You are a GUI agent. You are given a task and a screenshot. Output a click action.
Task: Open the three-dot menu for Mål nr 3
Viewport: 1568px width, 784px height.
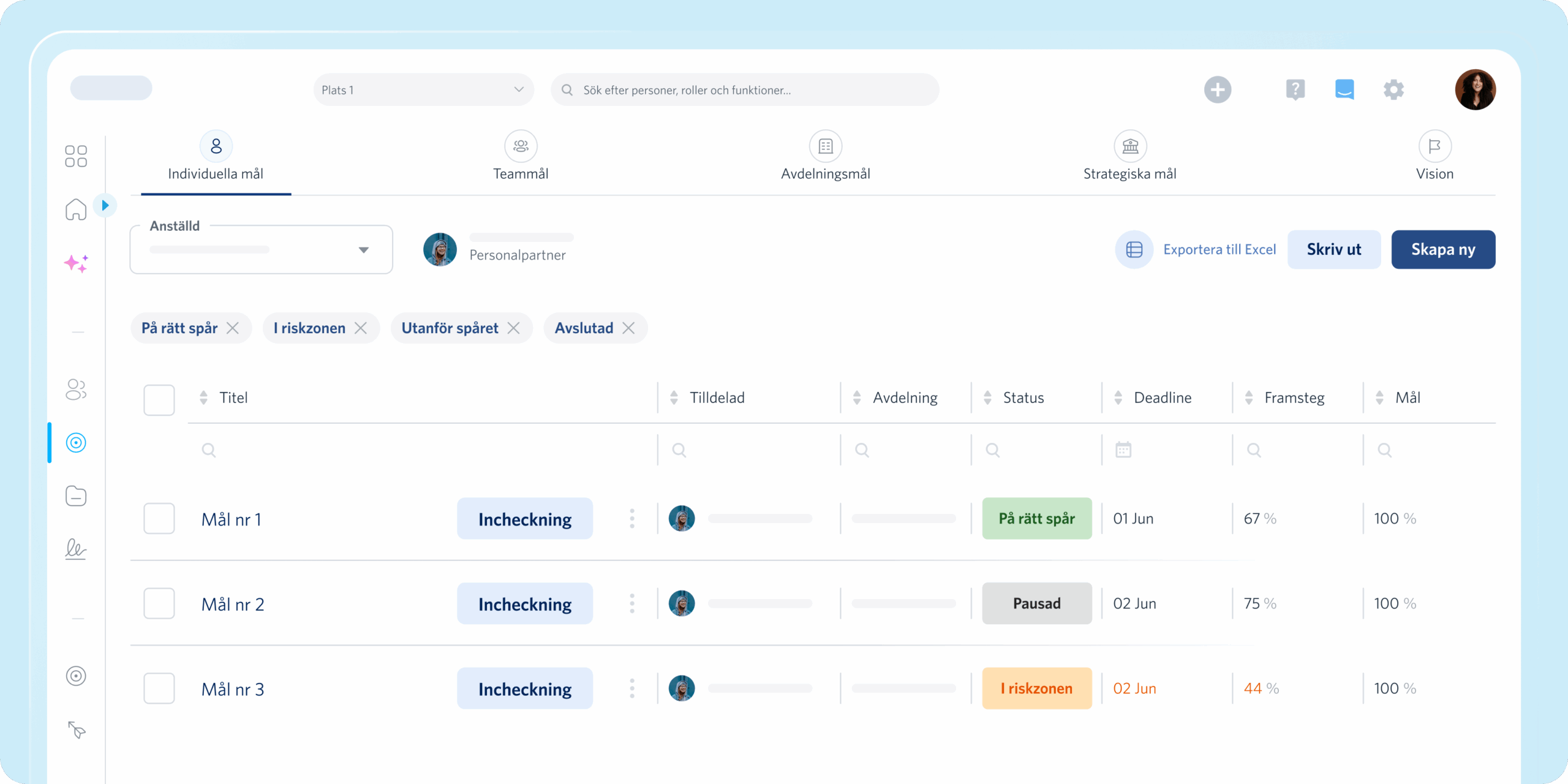(632, 688)
